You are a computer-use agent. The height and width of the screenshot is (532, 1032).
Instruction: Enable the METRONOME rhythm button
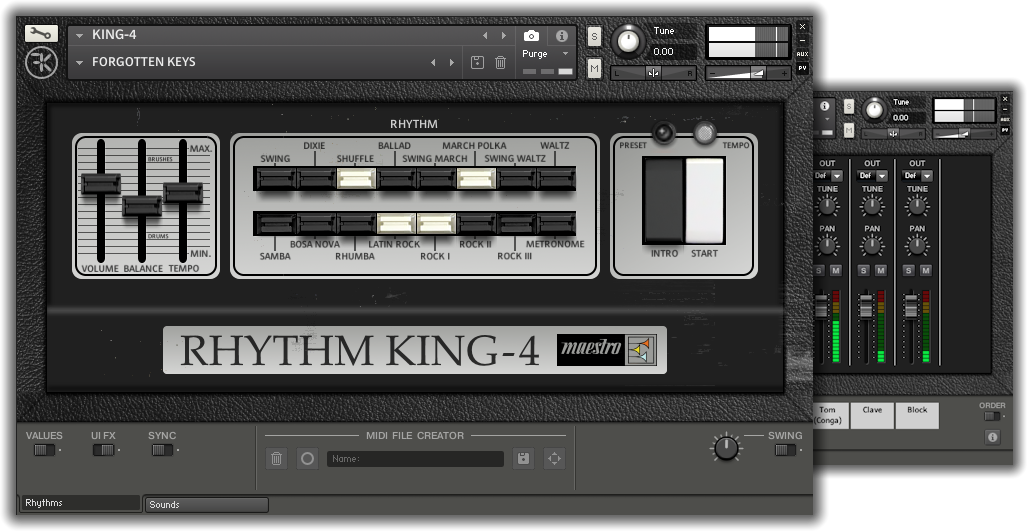(556, 224)
